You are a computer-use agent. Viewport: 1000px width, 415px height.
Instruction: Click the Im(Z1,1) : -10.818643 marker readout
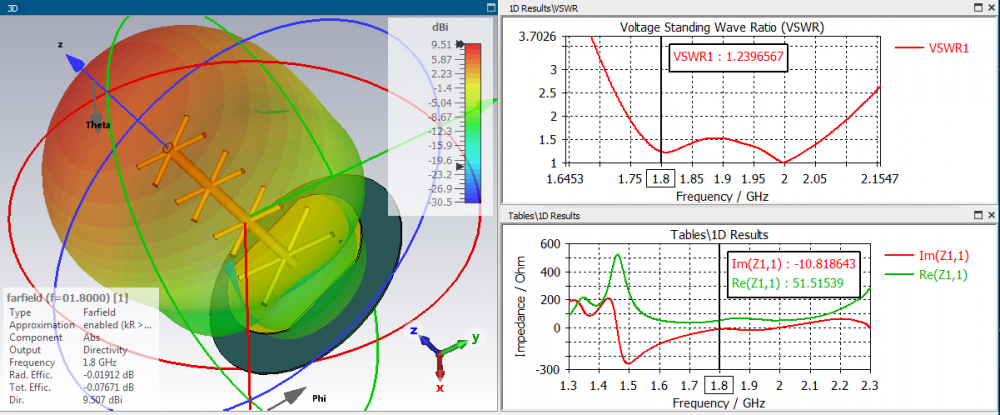(x=793, y=264)
